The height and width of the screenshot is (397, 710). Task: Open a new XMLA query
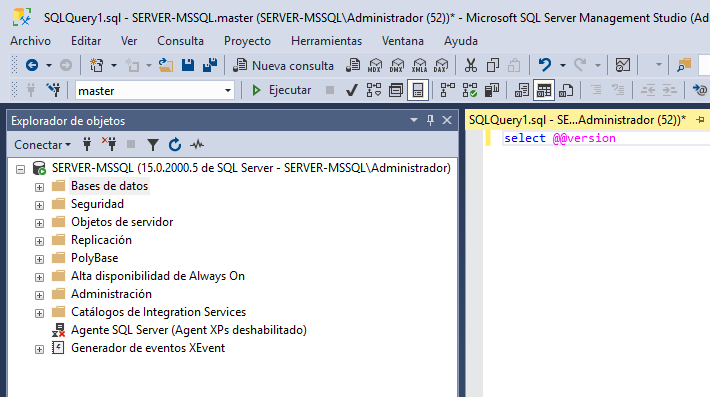(x=419, y=66)
